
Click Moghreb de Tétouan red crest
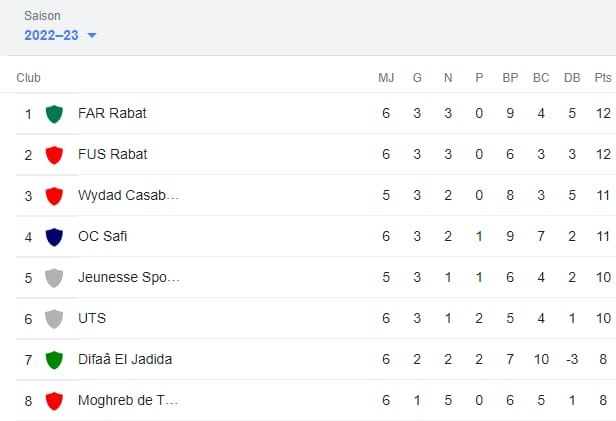pos(54,401)
